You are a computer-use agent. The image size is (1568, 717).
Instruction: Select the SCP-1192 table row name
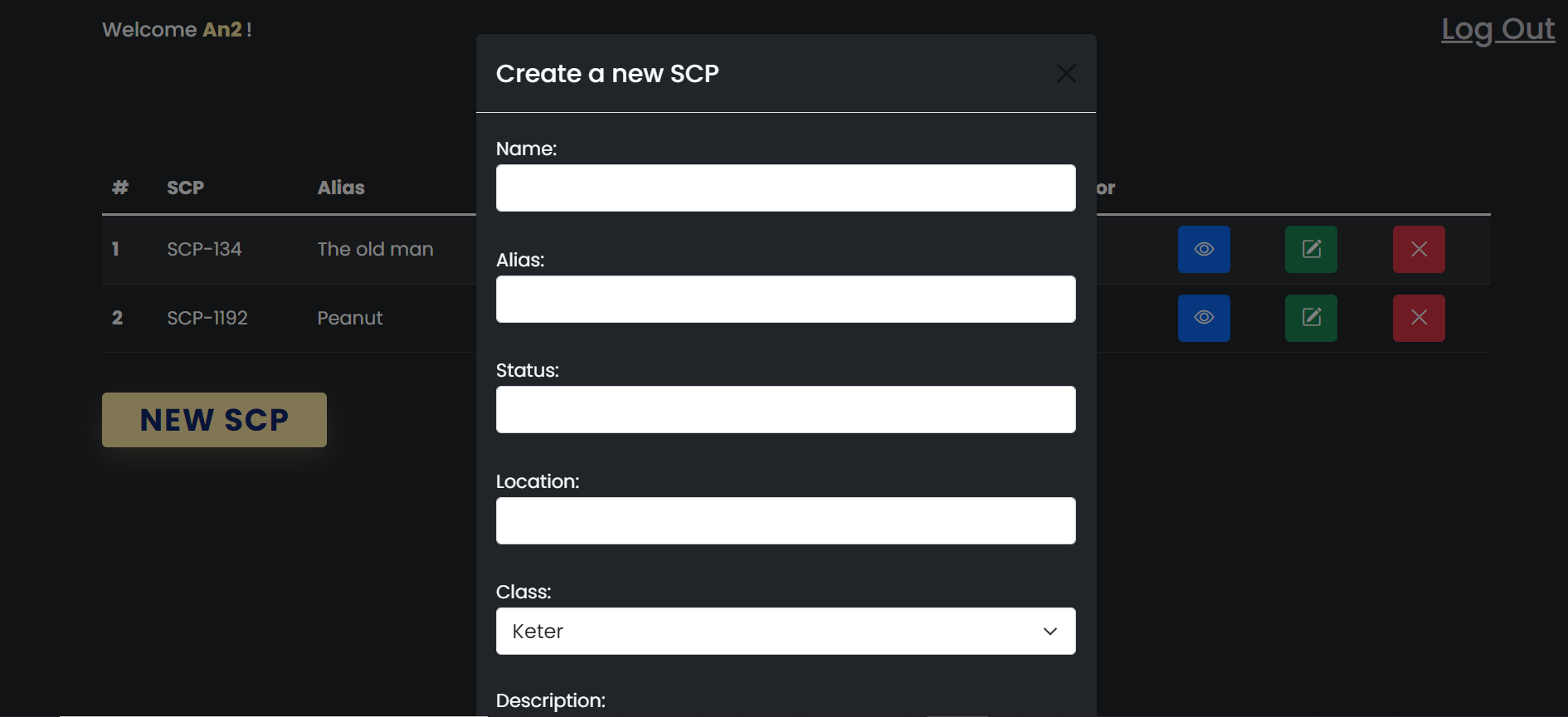207,318
